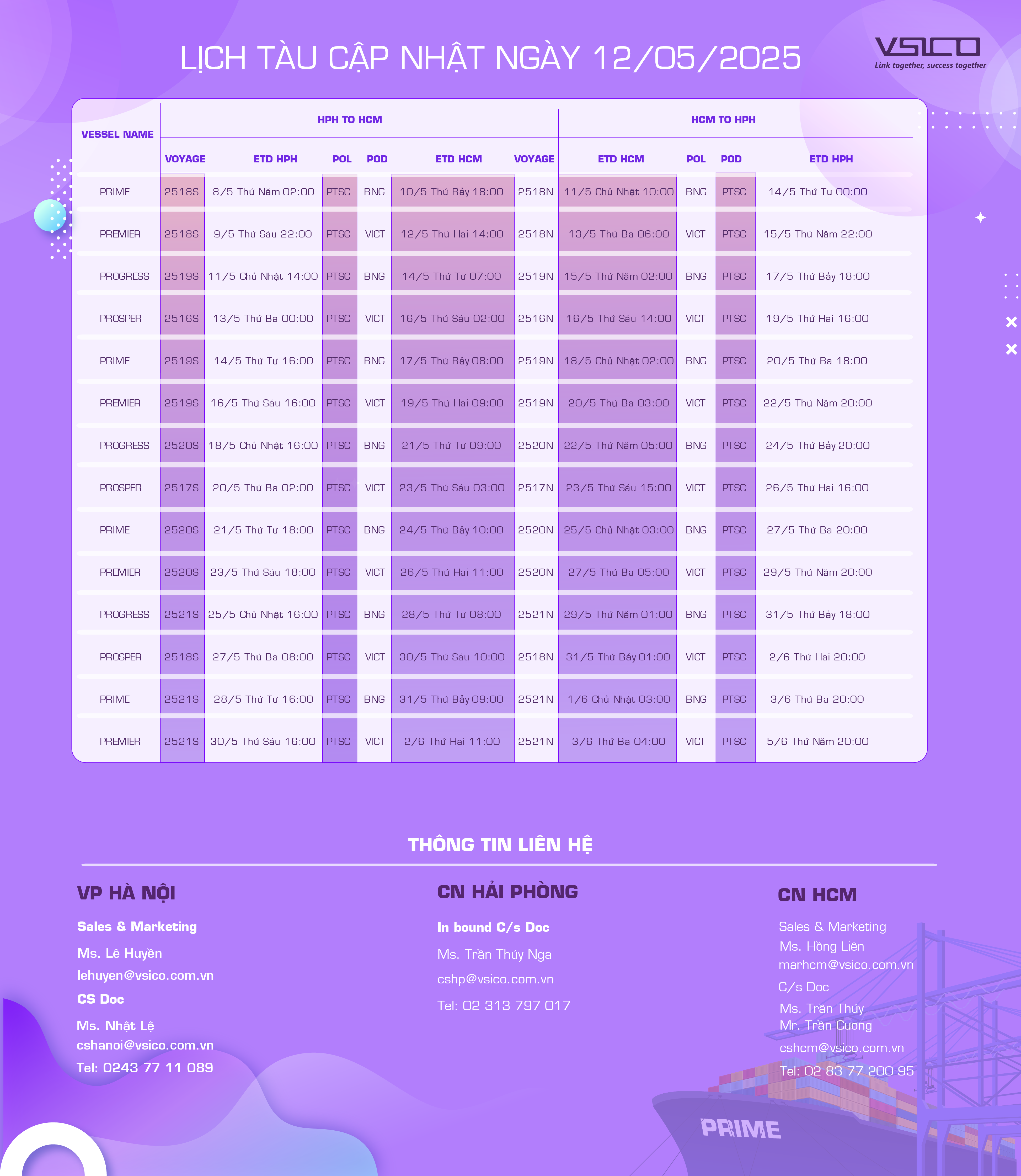Open the cshp@vsico.com.vn email link
Screen dimensions: 1021x1176
495,979
